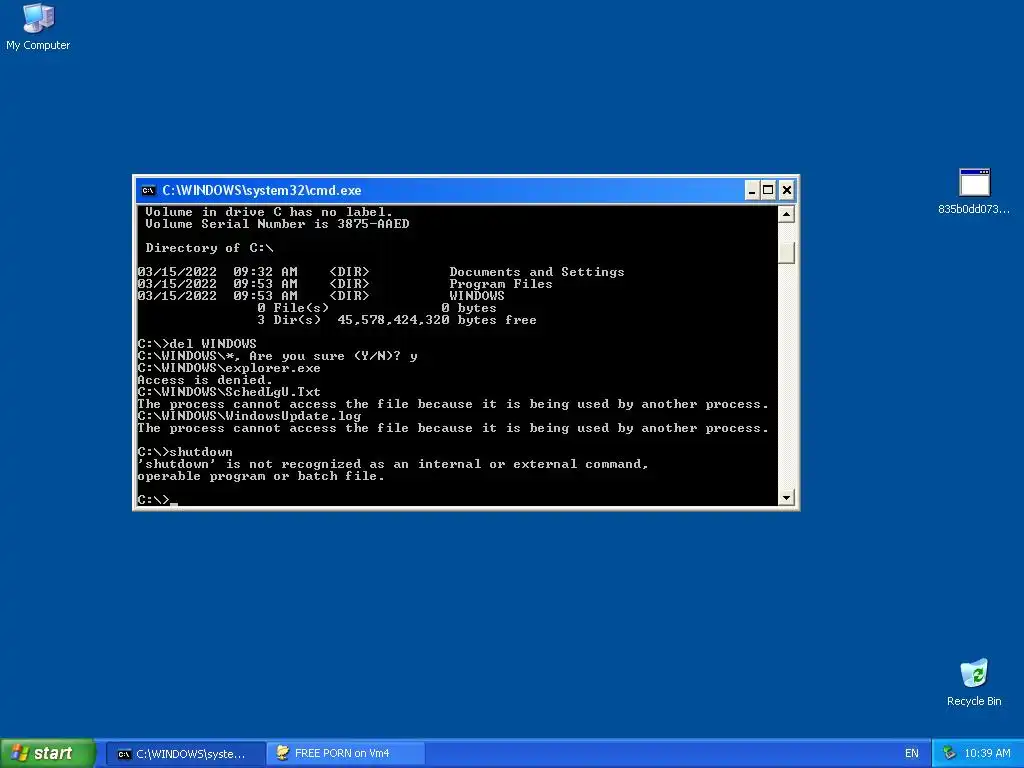Select the Recycle Bin desktop icon

click(974, 682)
